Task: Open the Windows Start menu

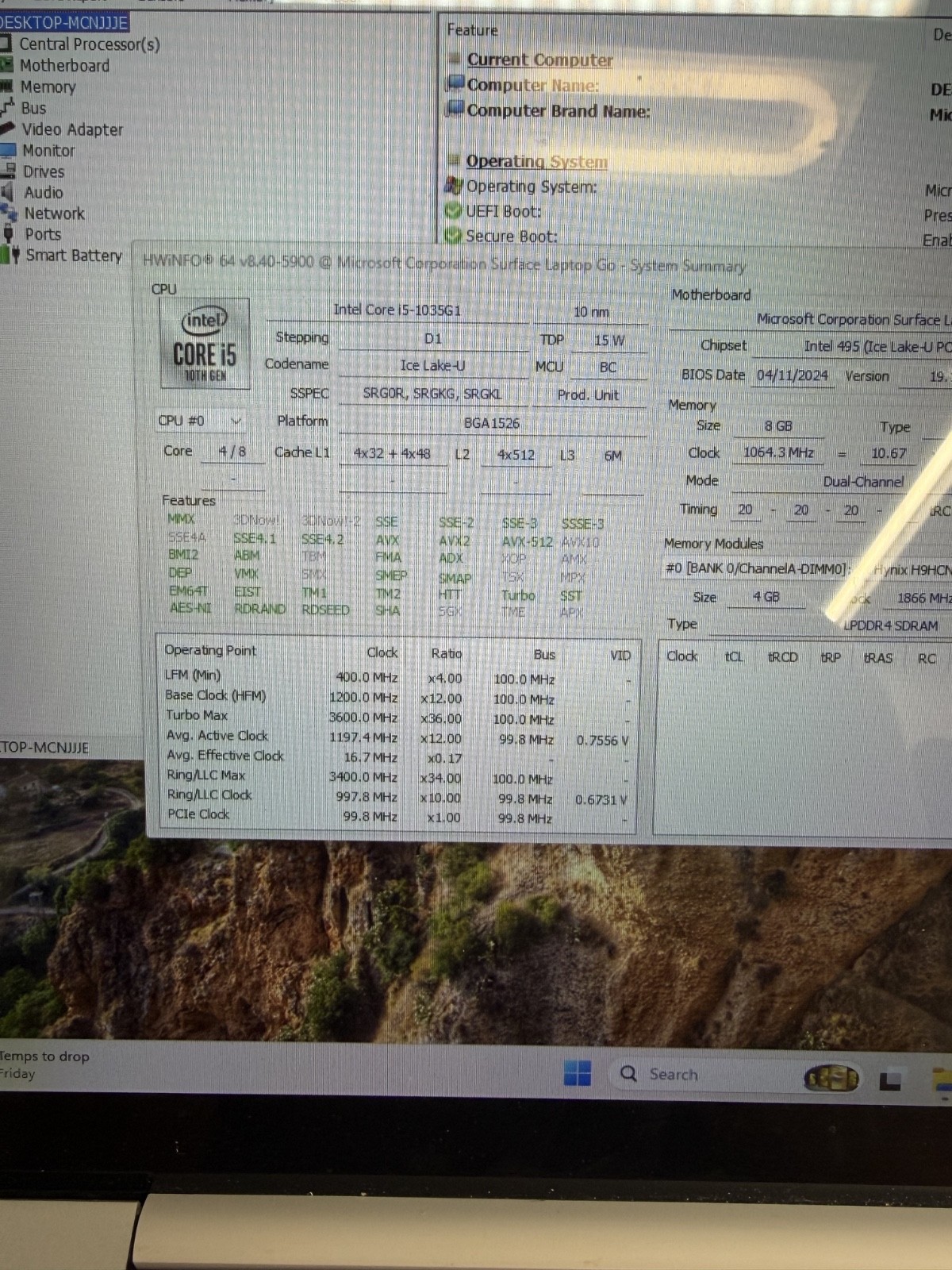Action: pyautogui.click(x=577, y=1073)
